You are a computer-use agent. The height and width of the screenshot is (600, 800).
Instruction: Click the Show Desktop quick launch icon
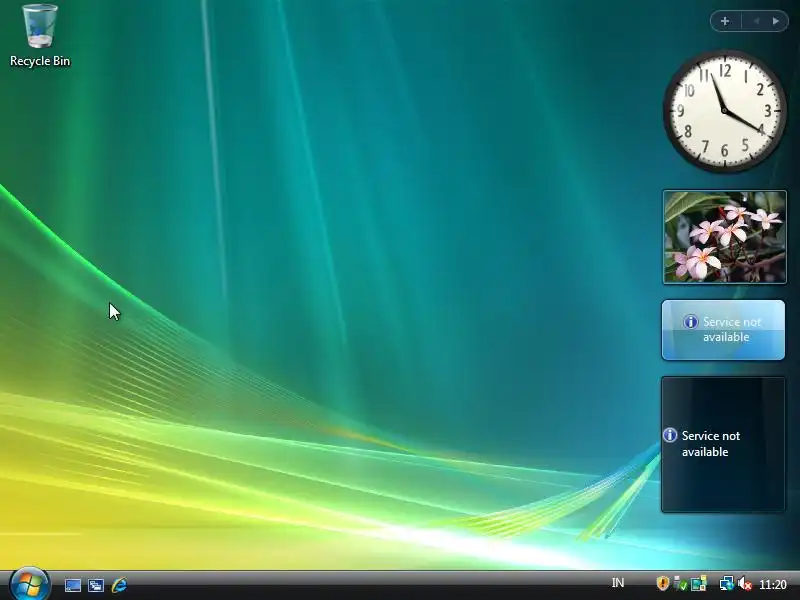pos(72,585)
